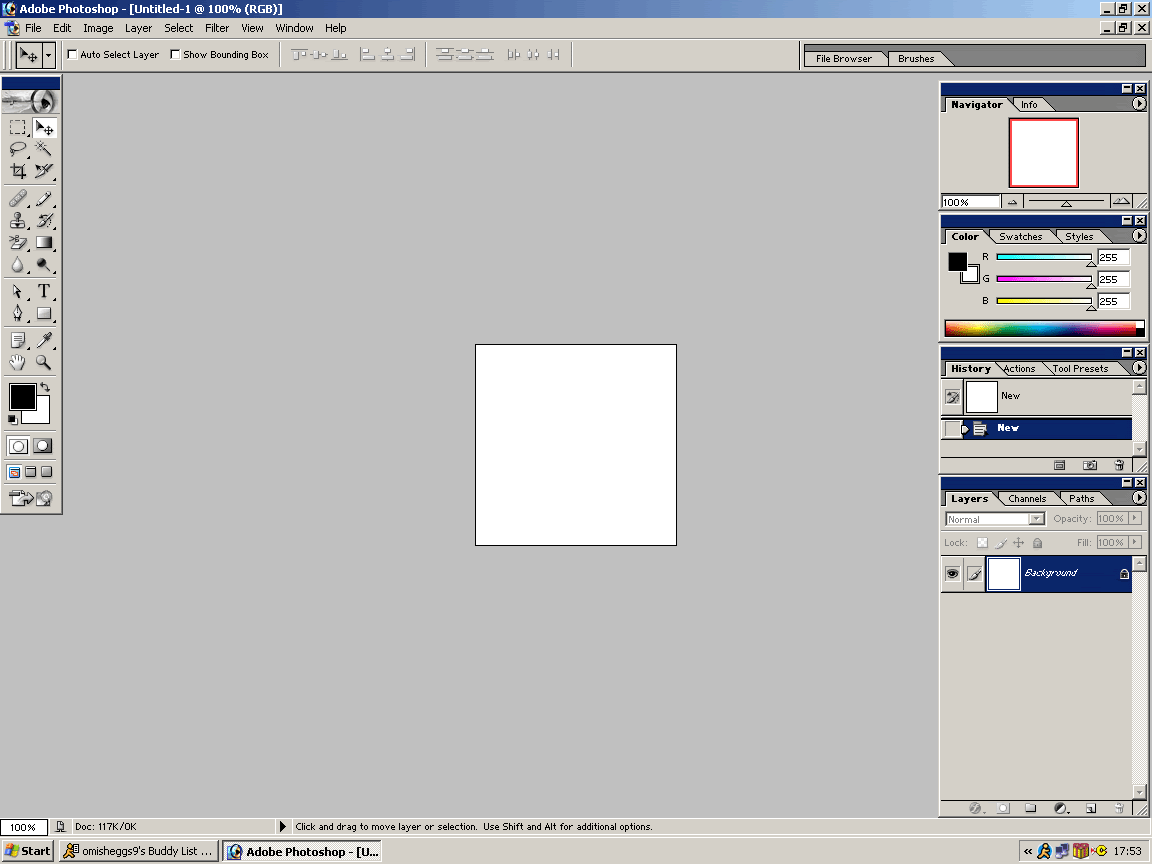This screenshot has width=1152, height=864.
Task: Select the Background layer thumbnail
Action: click(1004, 573)
